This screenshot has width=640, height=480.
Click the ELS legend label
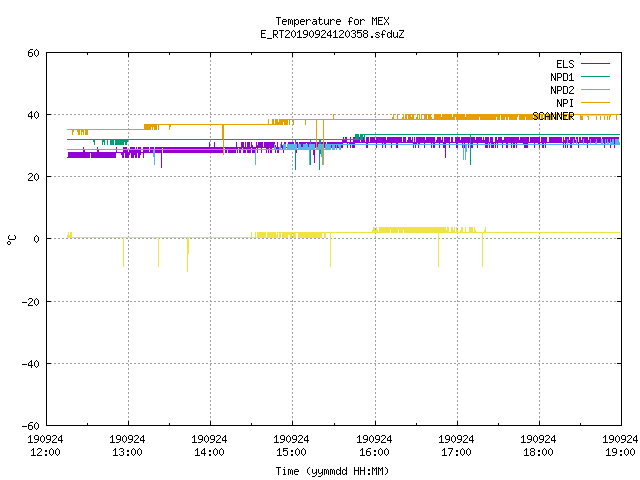click(x=565, y=64)
